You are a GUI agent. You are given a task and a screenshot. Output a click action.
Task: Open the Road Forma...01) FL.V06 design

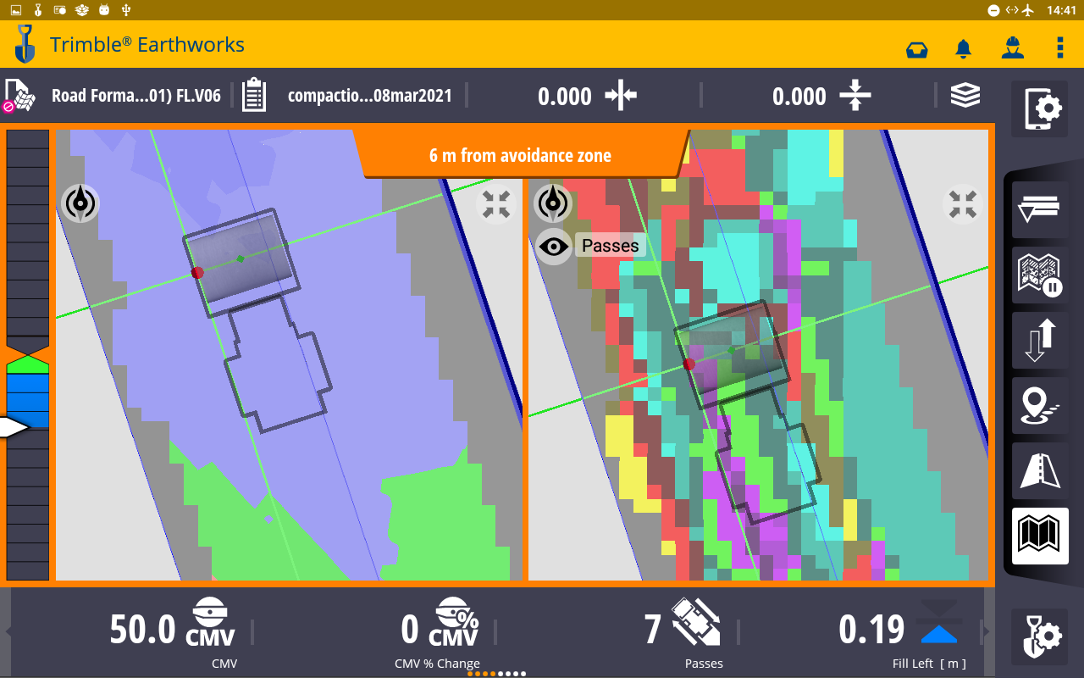(136, 95)
